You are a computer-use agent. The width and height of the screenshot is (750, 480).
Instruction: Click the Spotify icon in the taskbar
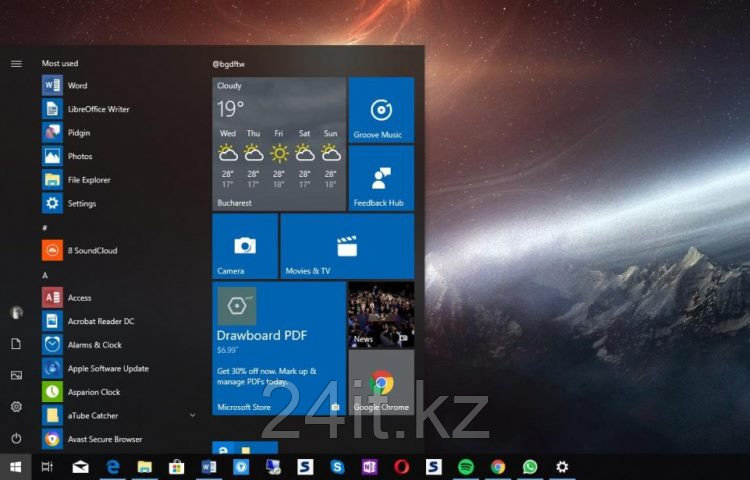point(465,467)
